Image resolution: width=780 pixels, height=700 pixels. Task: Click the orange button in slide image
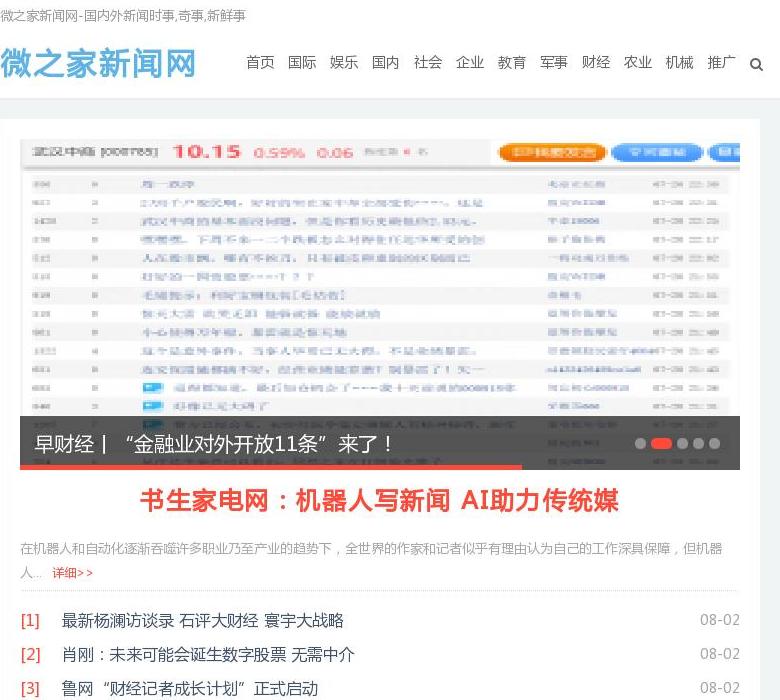coord(552,152)
